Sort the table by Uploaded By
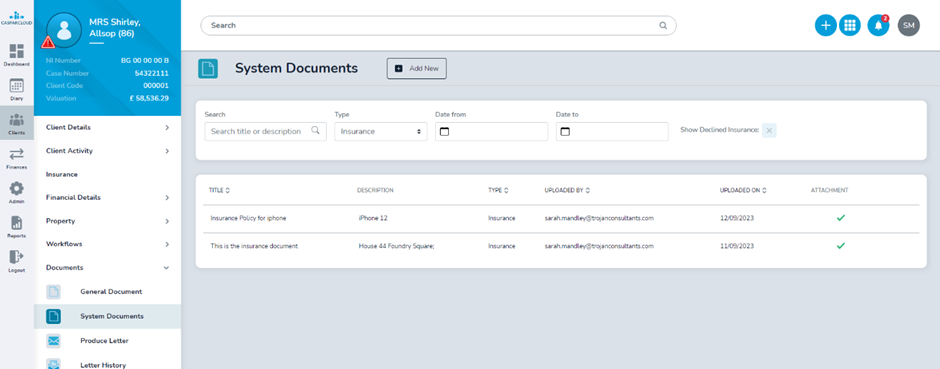This screenshot has width=940, height=369. 567,190
